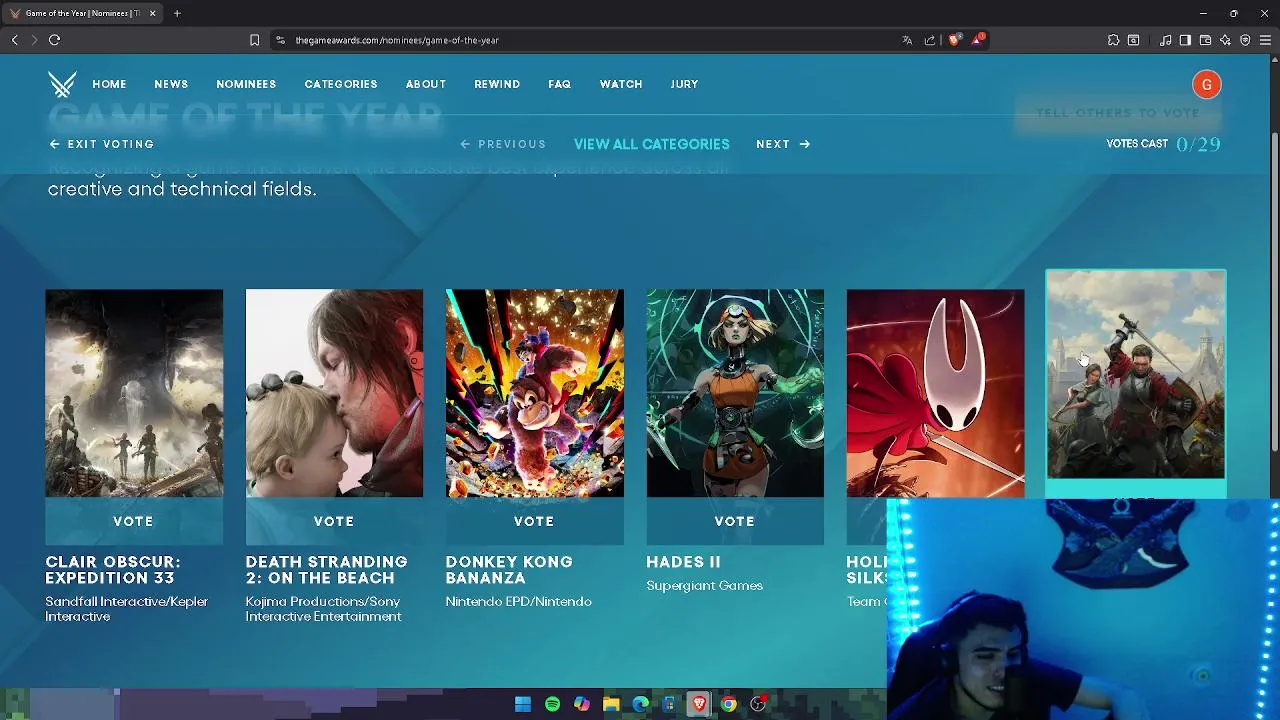The height and width of the screenshot is (720, 1280).
Task: Reload the page with refresh icon
Action: click(54, 40)
